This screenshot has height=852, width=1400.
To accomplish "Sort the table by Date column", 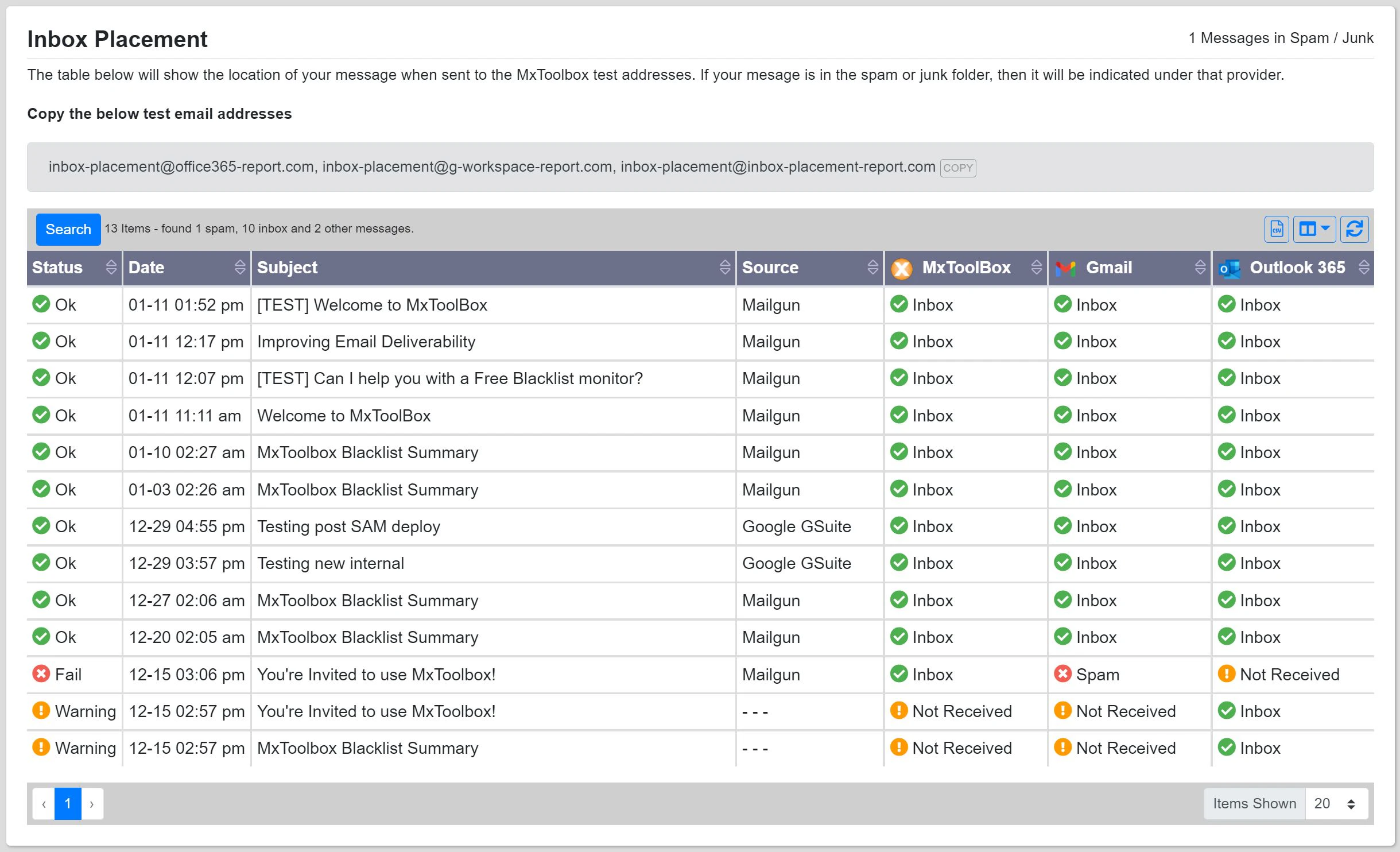I will [x=239, y=268].
